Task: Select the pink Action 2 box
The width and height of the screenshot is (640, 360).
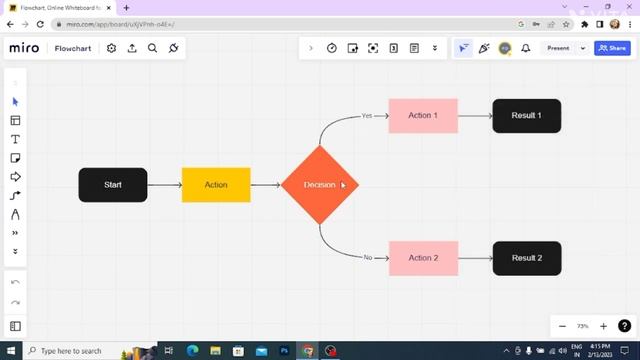Action: 423,258
